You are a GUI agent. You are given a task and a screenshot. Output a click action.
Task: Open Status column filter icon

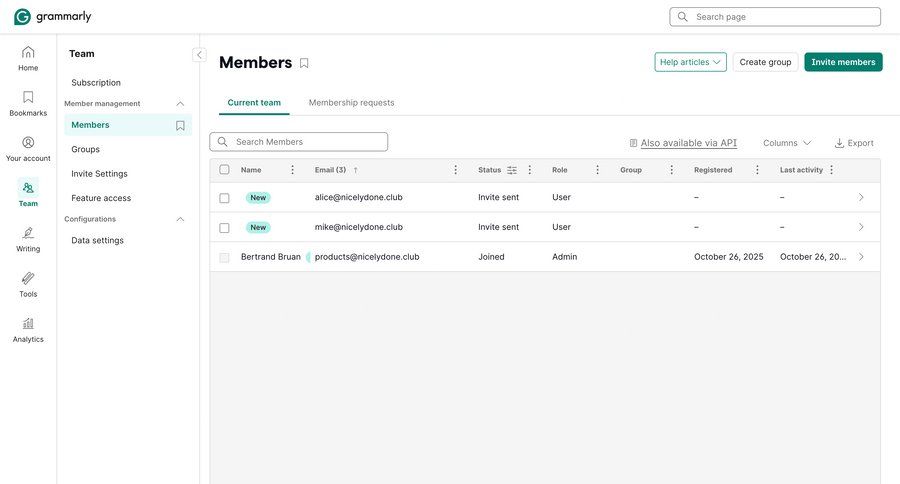(512, 170)
